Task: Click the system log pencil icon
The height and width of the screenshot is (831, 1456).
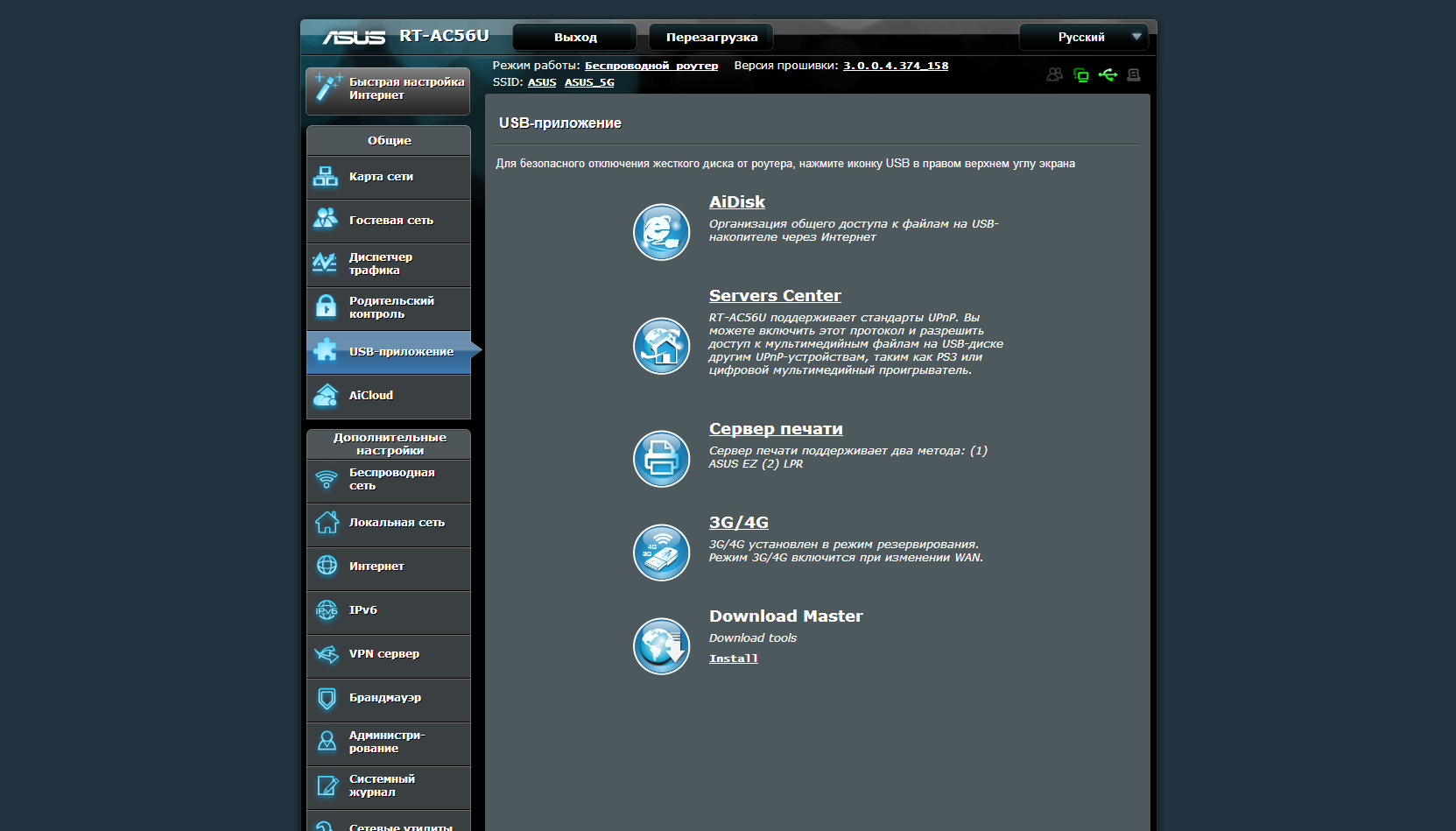Action: (x=327, y=785)
